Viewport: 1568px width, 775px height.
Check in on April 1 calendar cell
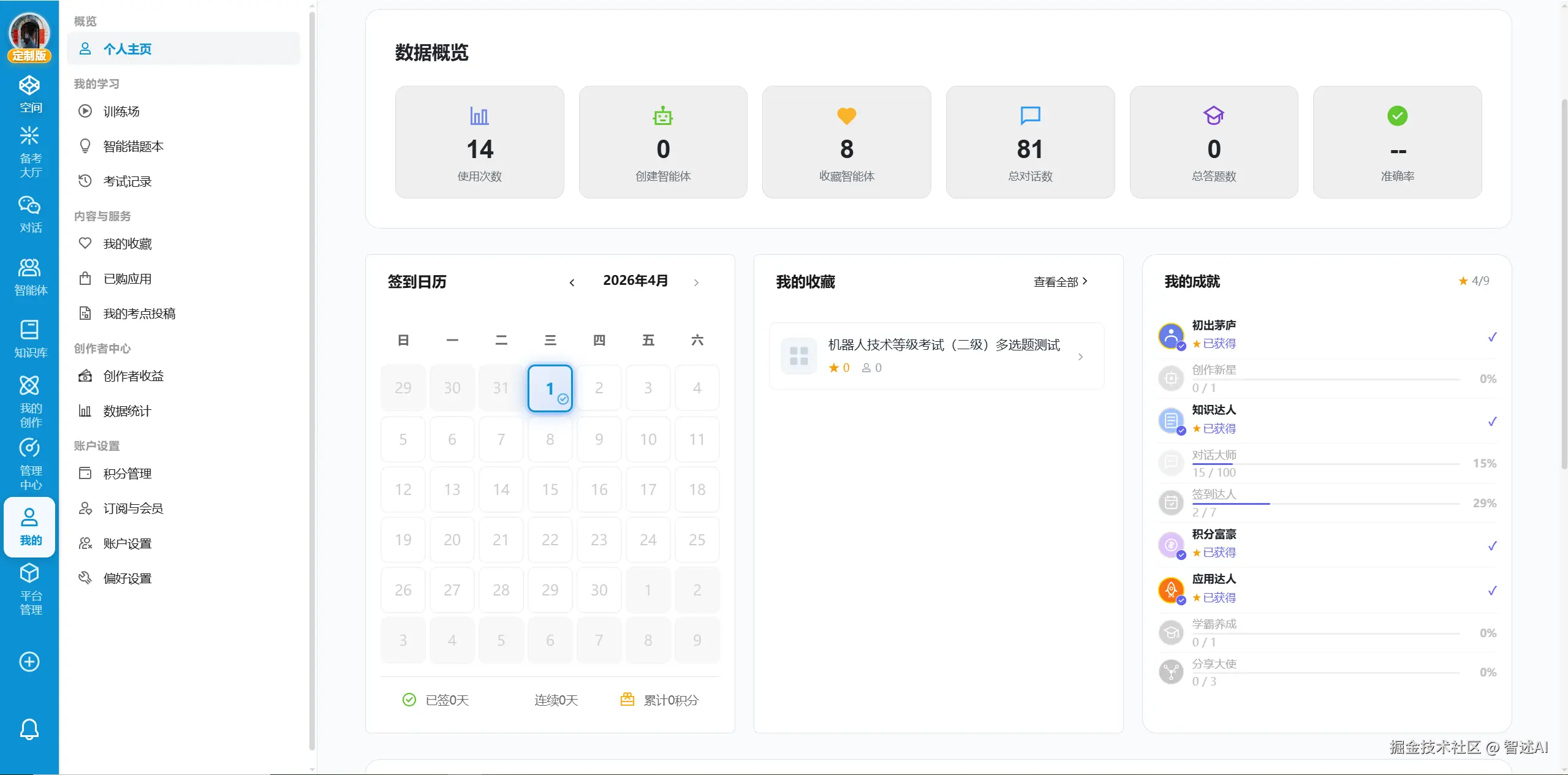pyautogui.click(x=550, y=388)
